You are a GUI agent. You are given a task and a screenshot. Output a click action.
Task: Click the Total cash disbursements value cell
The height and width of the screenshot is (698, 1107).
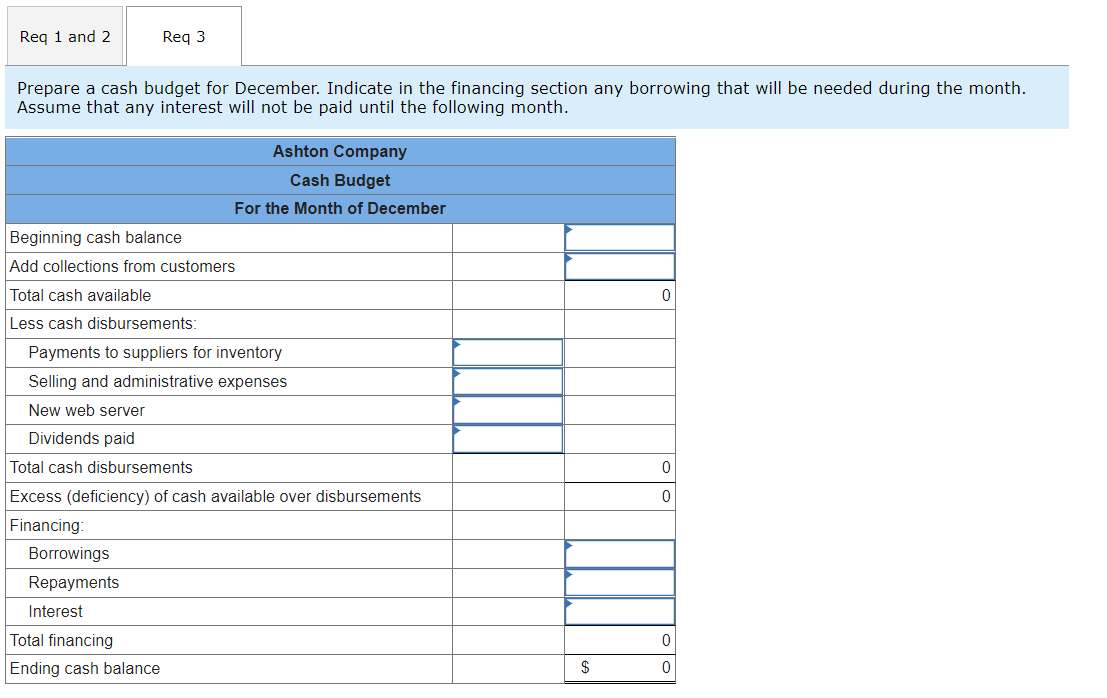coord(619,468)
